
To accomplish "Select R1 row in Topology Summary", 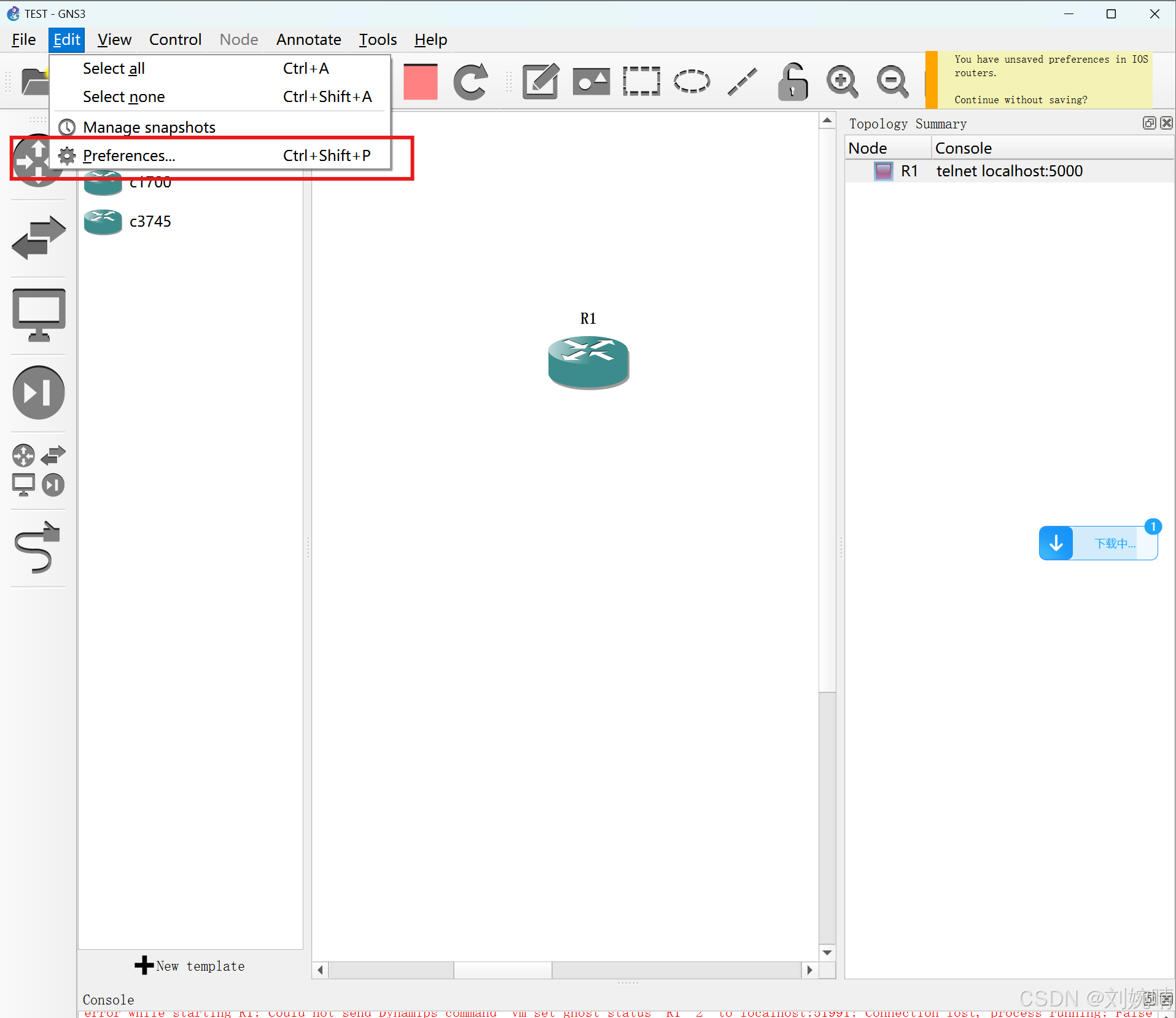I will point(1009,171).
